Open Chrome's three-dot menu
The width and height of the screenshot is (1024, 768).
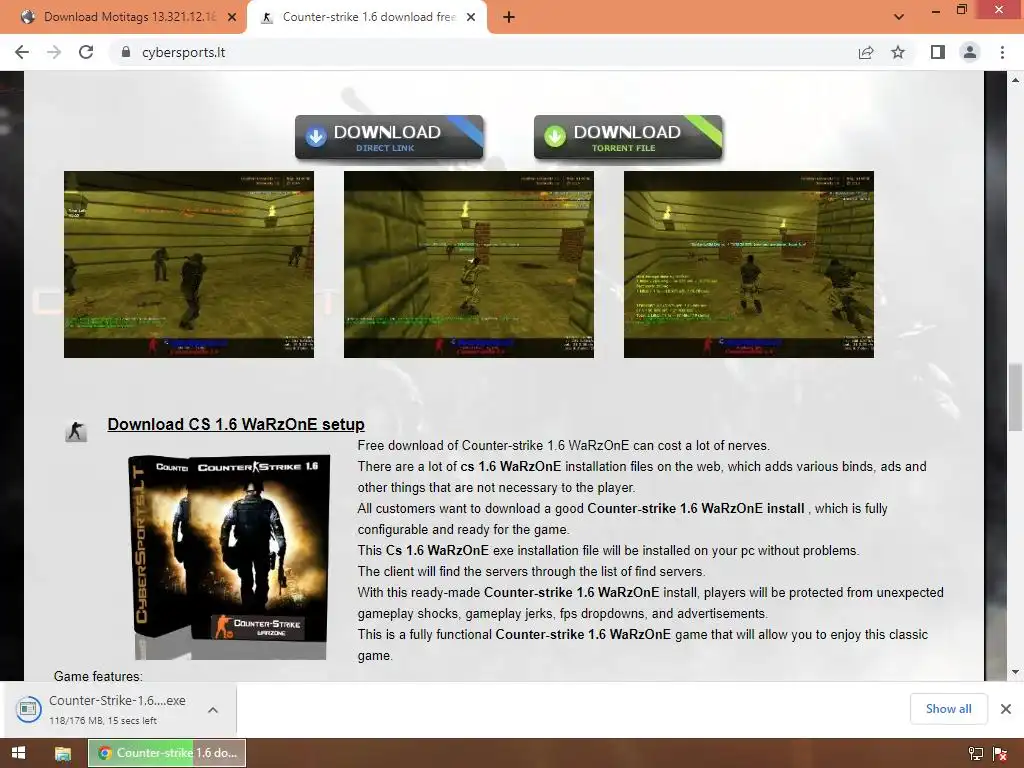(x=1002, y=52)
